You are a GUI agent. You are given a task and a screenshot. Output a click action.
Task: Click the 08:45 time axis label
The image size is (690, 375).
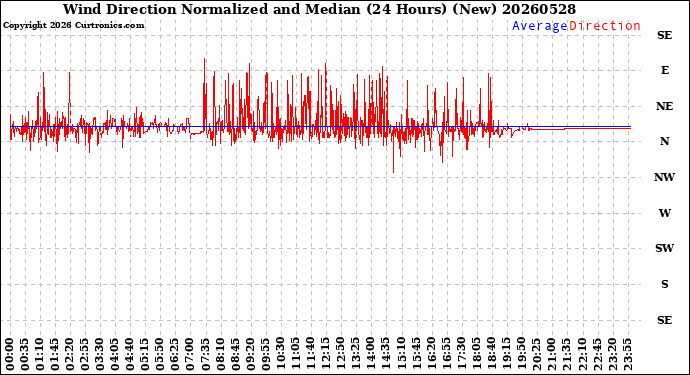tap(236, 354)
